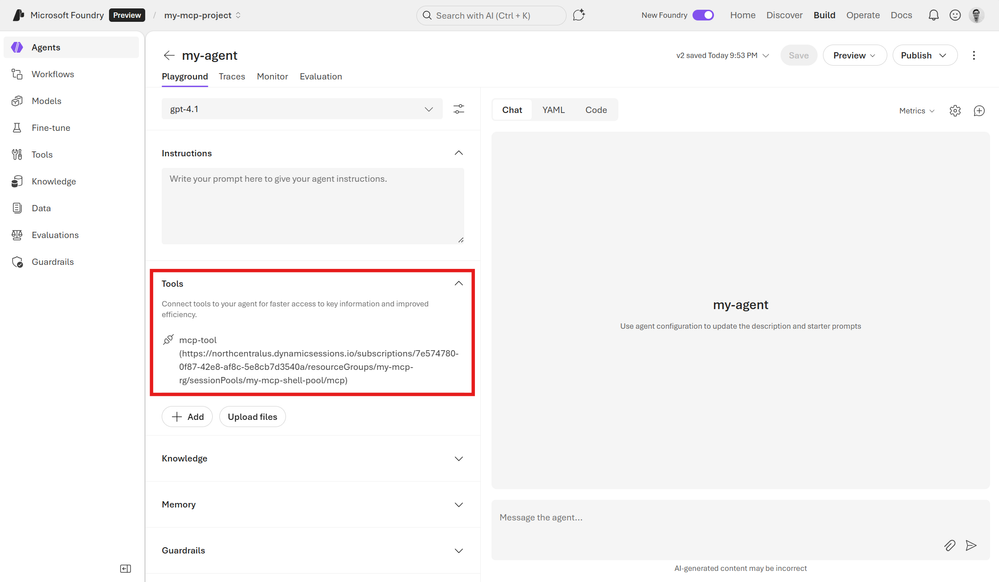Click the Save button

(798, 55)
